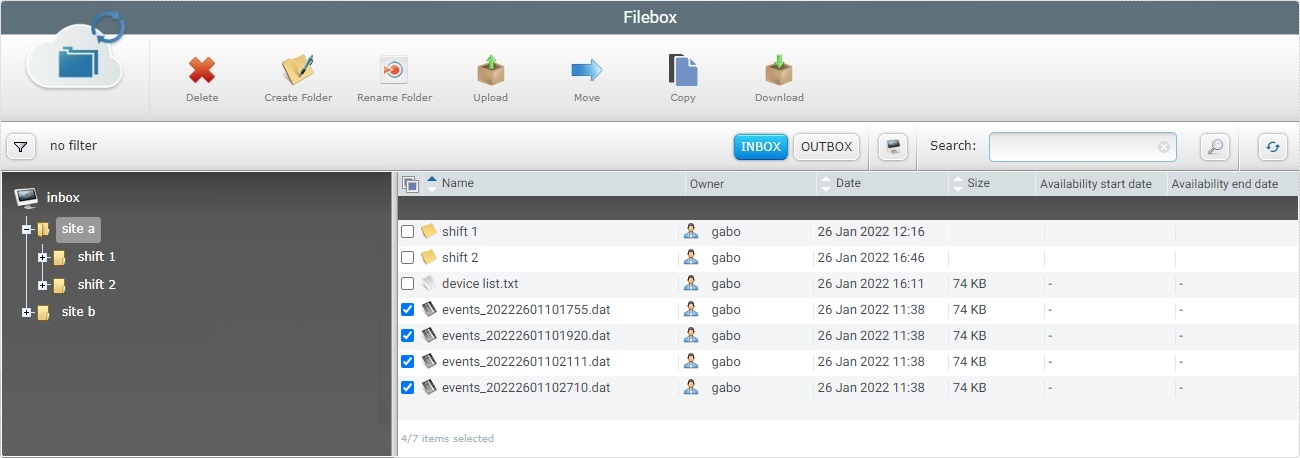This screenshot has width=1300, height=458.
Task: Click the device list.txt file name
Action: 480,283
